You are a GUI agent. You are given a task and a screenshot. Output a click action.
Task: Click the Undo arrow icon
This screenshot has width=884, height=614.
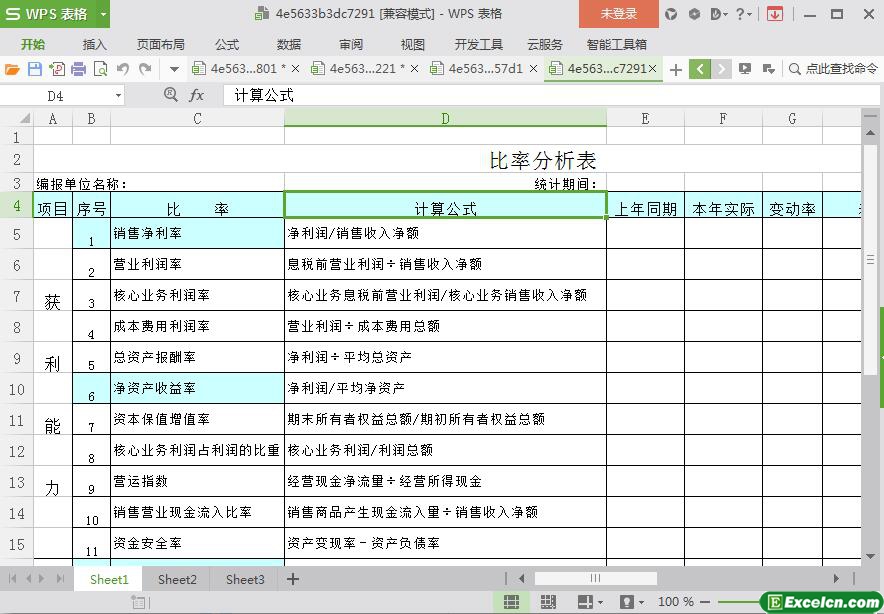(123, 69)
